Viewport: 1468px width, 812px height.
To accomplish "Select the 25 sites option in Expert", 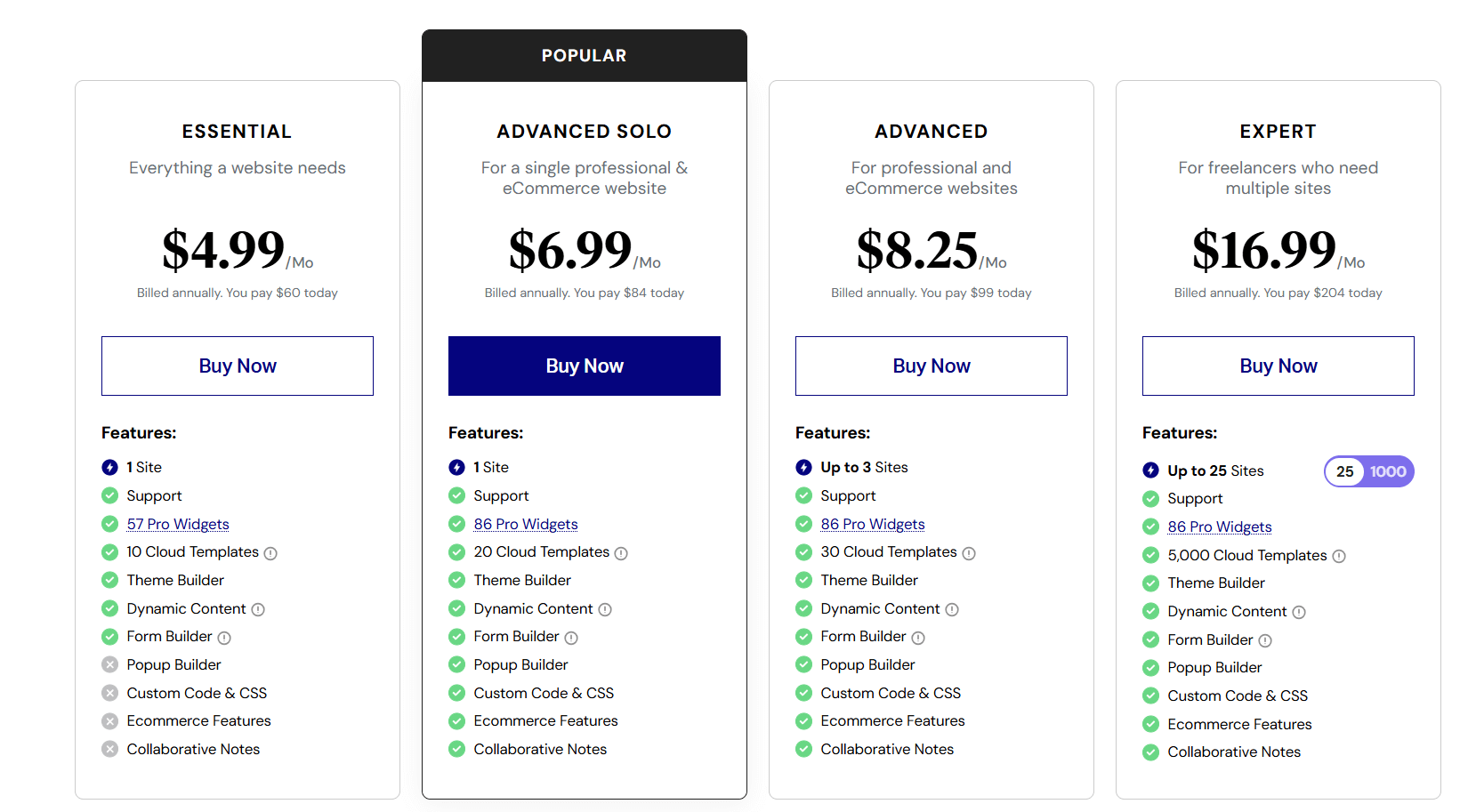I will [1344, 471].
